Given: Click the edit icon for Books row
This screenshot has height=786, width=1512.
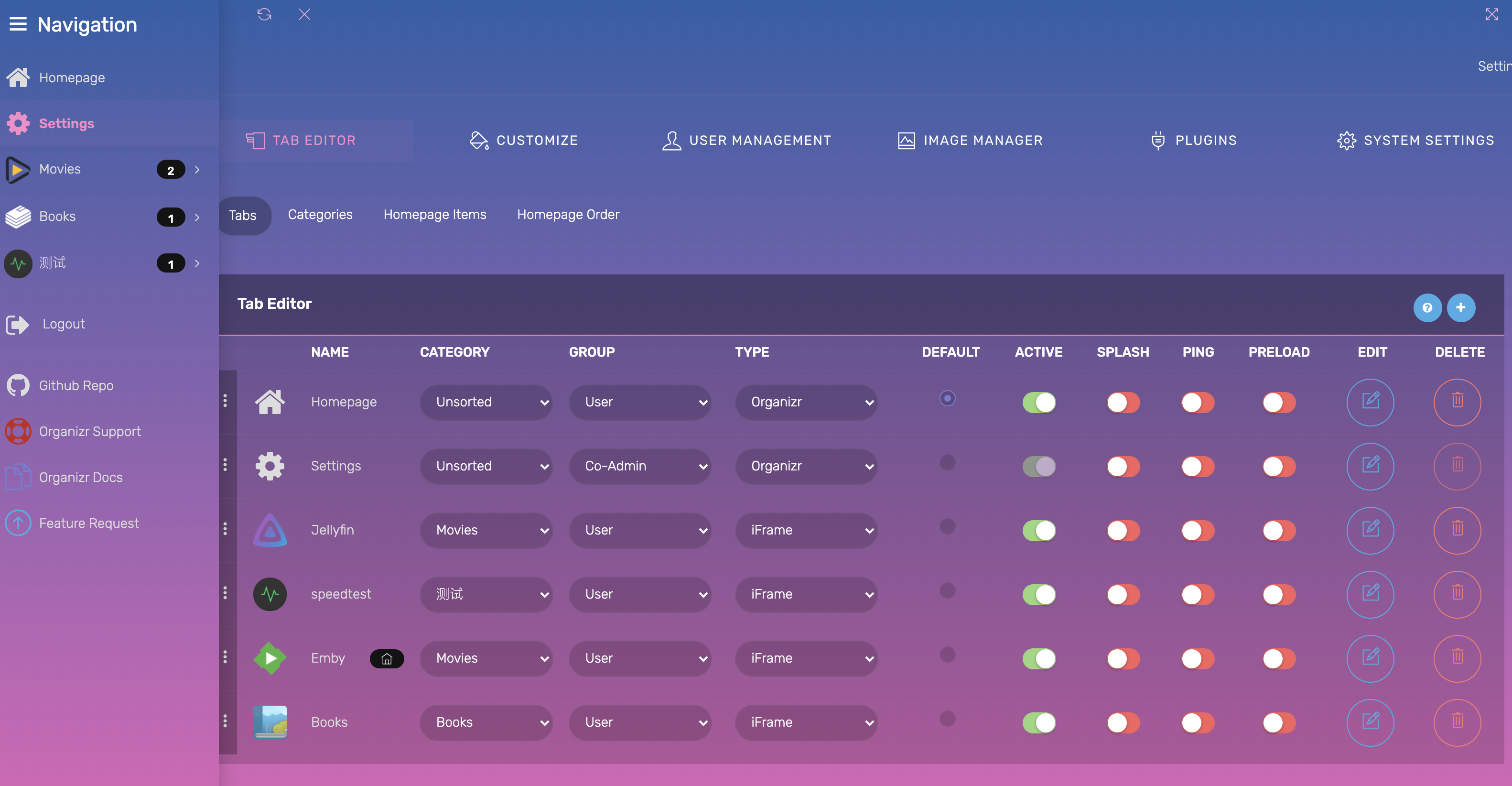Looking at the screenshot, I should (1370, 722).
